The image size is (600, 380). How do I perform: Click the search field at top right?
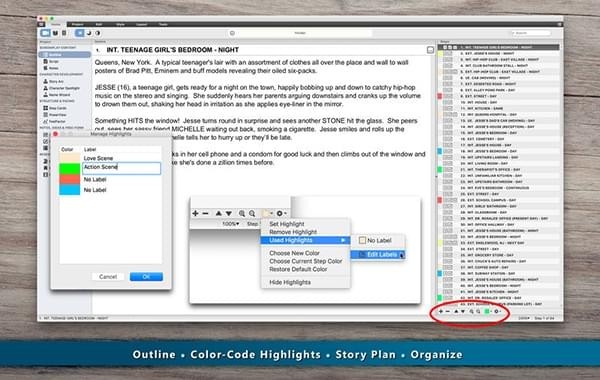point(531,33)
